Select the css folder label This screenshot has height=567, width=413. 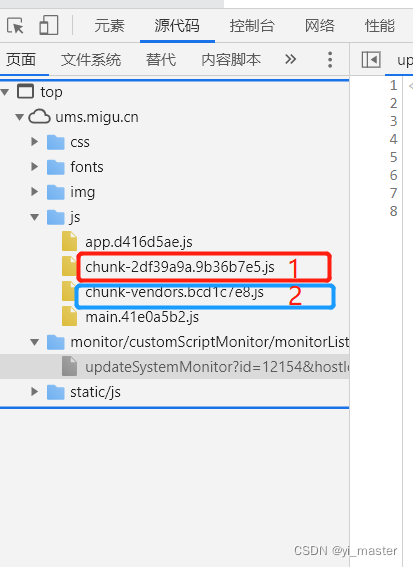[80, 142]
